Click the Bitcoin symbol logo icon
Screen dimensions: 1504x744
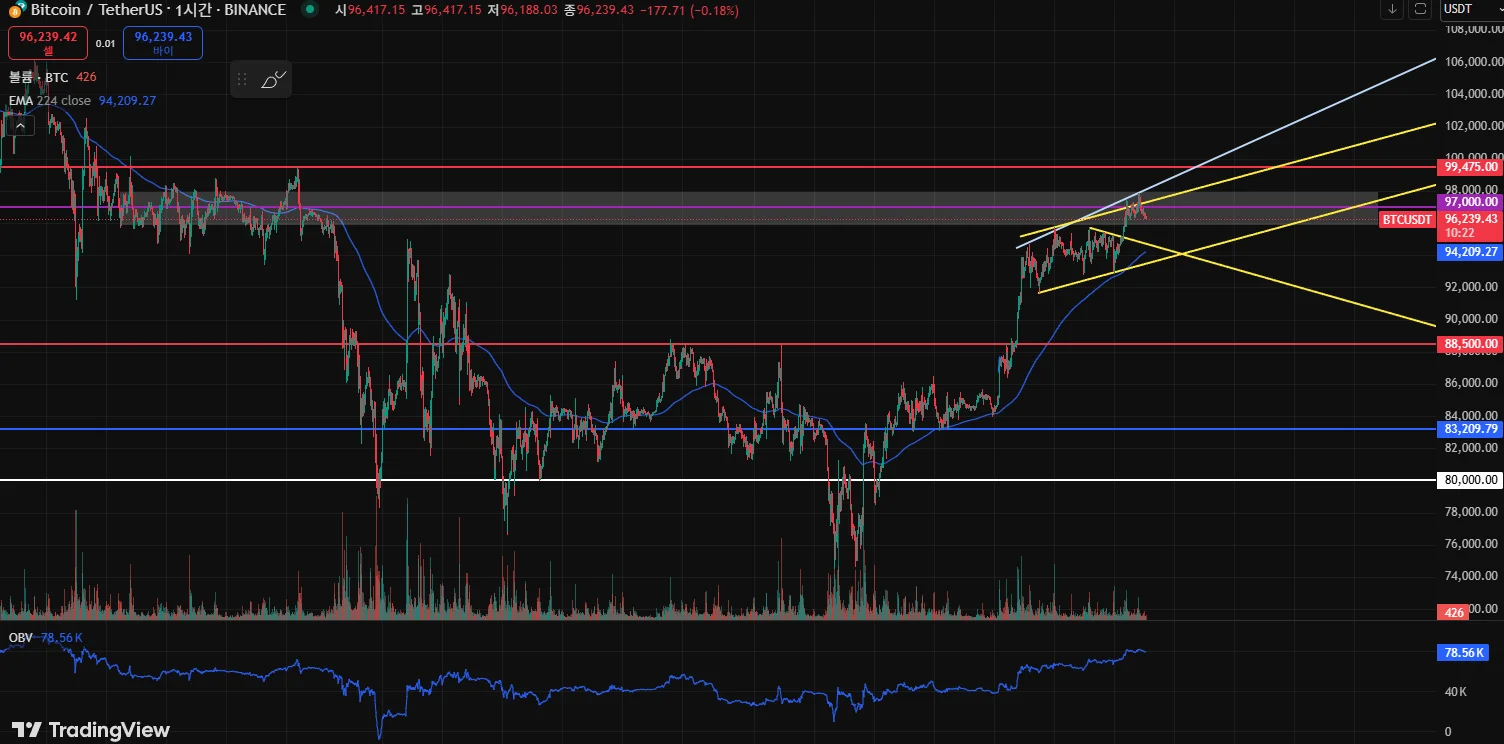[17, 9]
